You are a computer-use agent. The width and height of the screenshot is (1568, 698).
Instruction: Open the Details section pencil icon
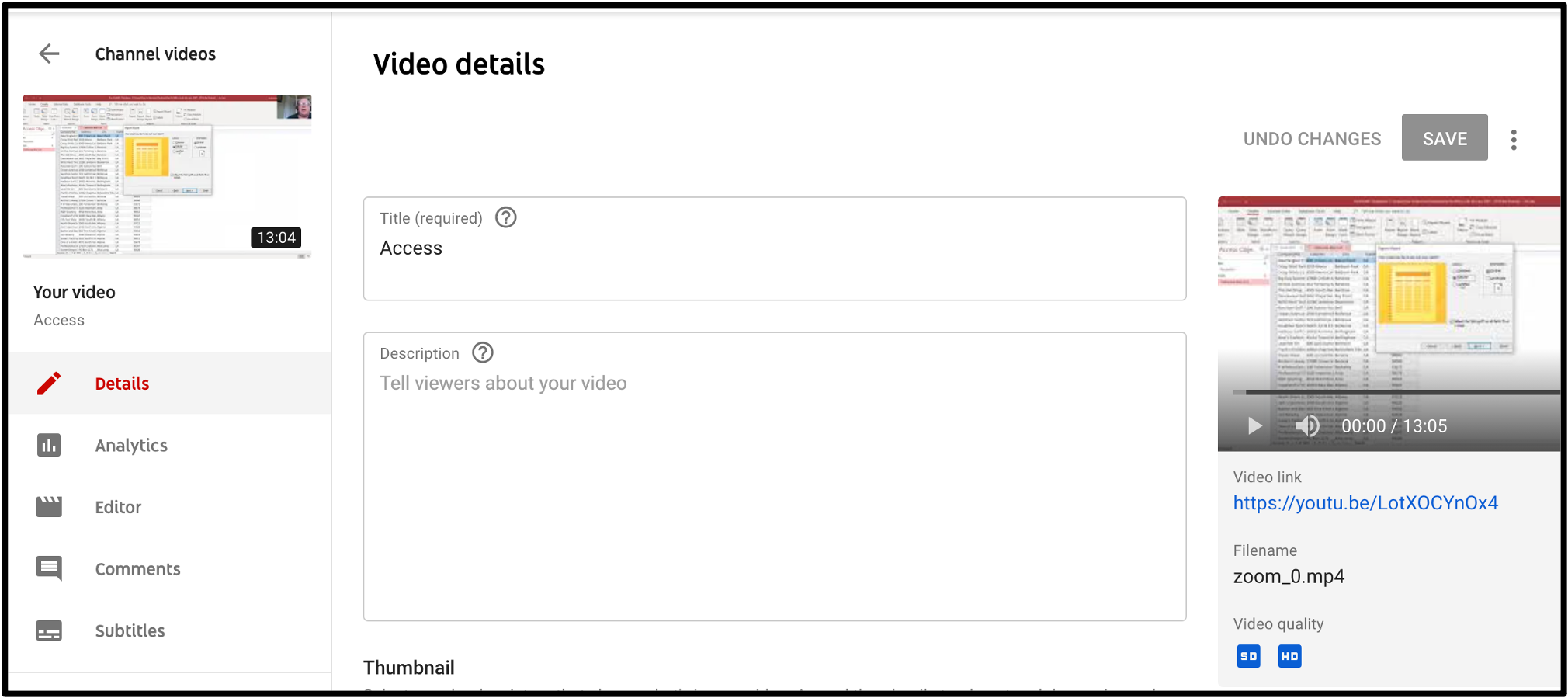tap(49, 383)
